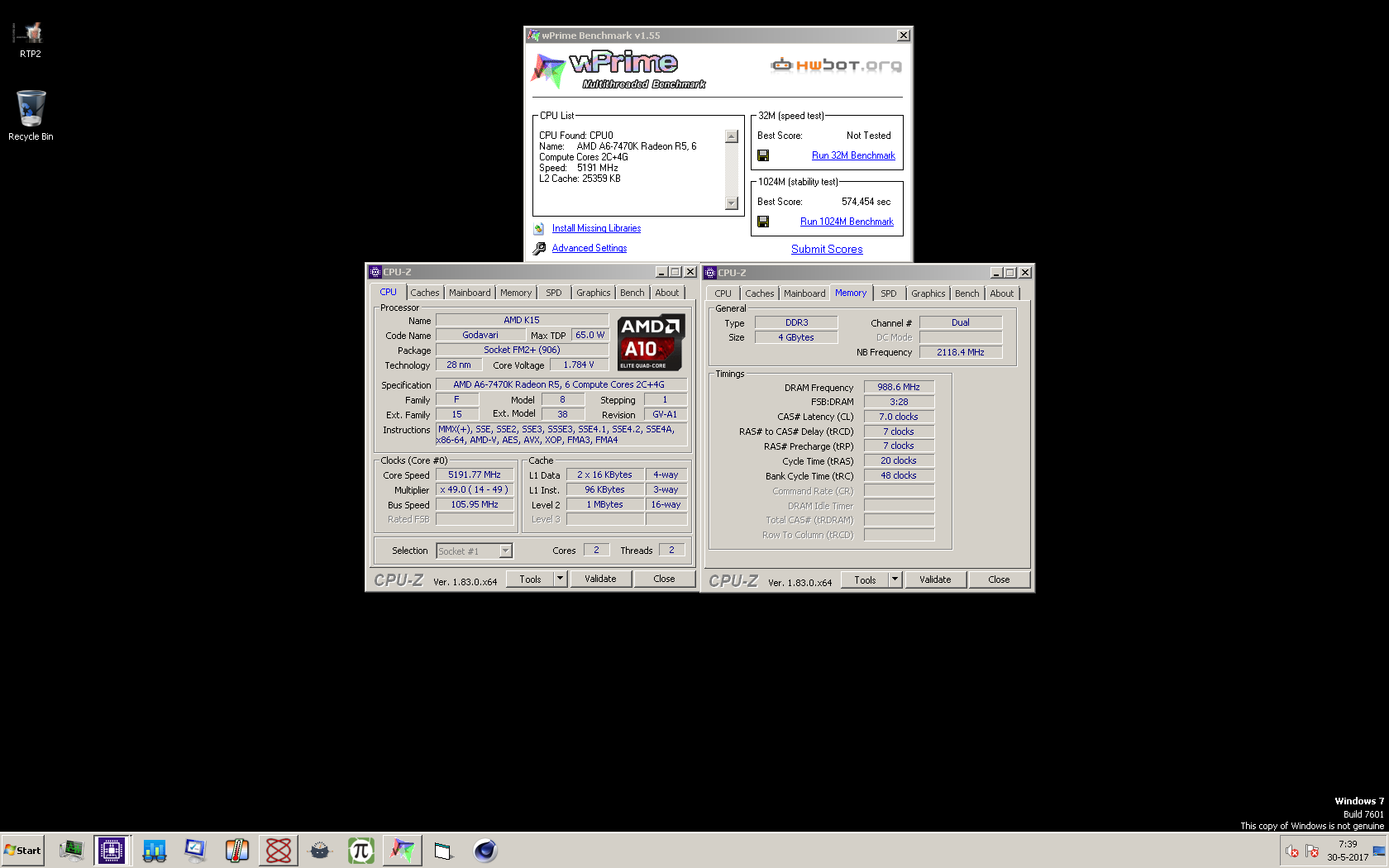
Task: Click Validate button in left CPU-Z
Action: click(601, 579)
